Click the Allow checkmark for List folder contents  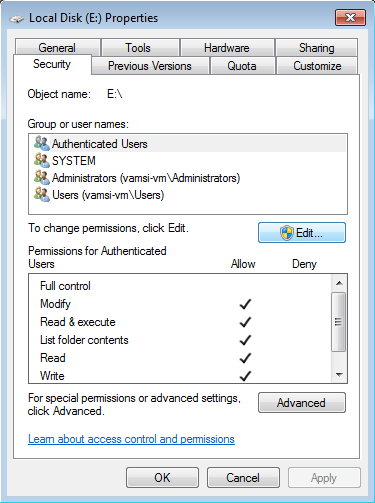coord(245,340)
